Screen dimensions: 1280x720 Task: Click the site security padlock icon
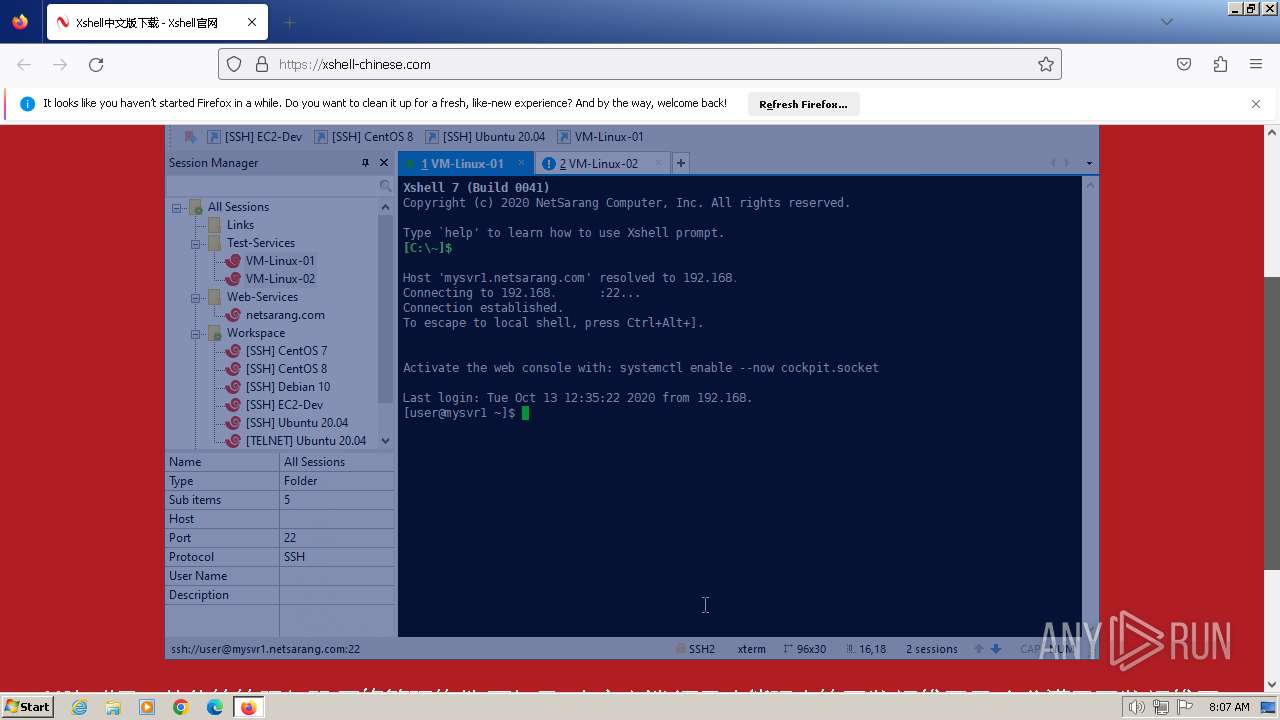tap(262, 64)
